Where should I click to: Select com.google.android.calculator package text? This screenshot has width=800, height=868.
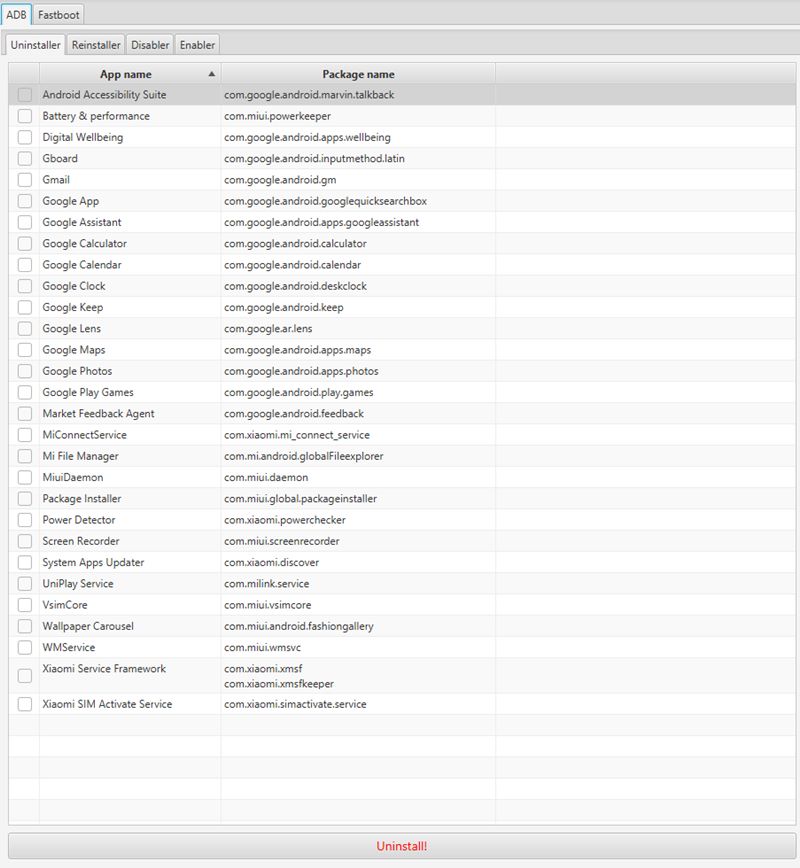tap(295, 244)
